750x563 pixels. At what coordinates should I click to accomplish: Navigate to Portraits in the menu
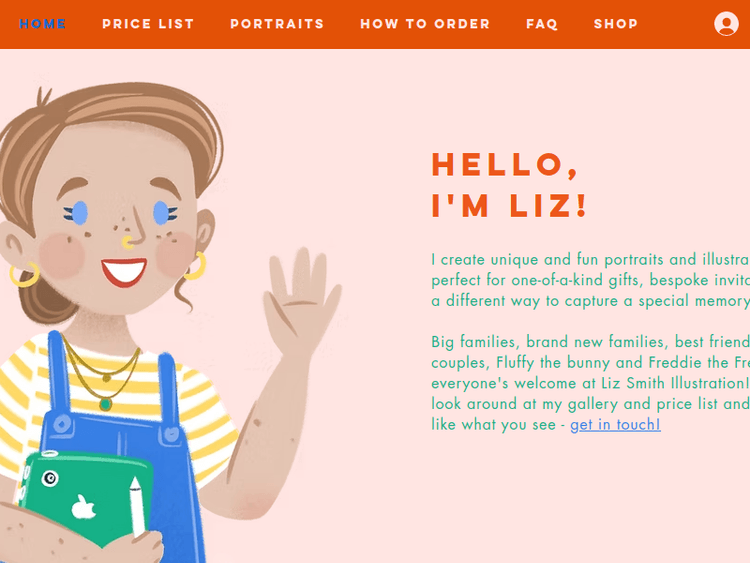[x=277, y=24]
